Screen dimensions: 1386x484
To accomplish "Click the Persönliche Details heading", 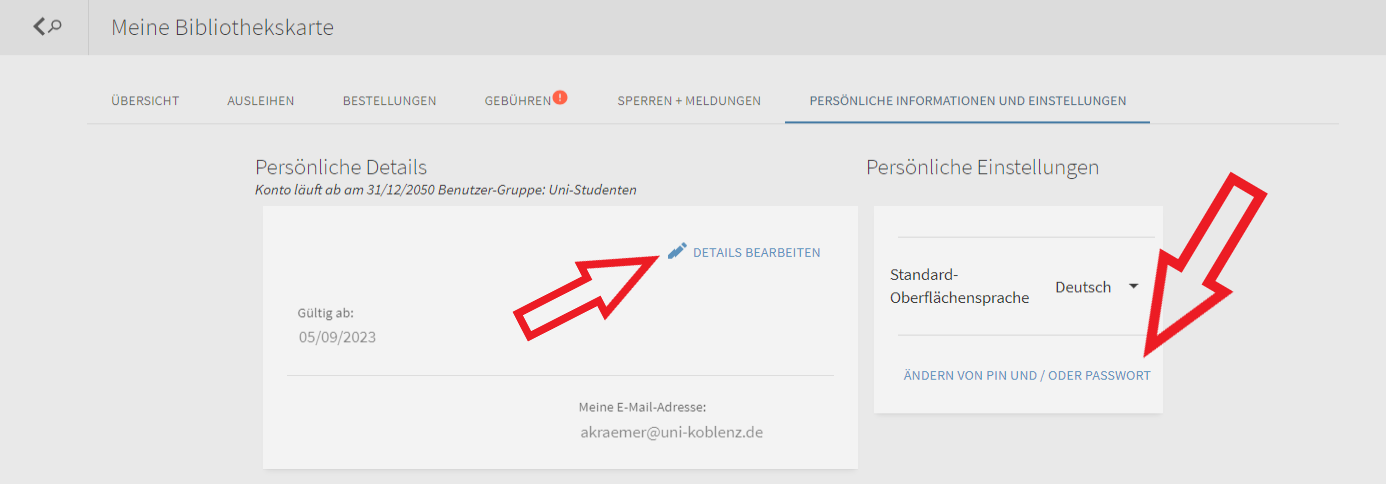I will coord(341,167).
